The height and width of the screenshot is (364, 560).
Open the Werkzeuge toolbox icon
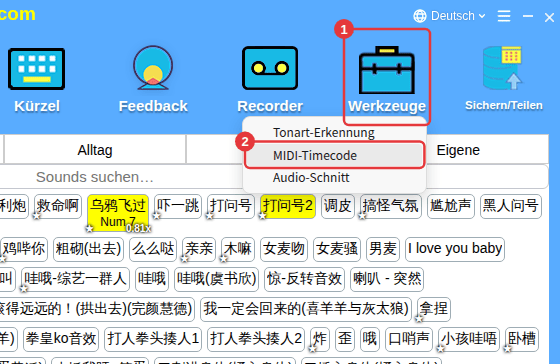[x=387, y=70]
